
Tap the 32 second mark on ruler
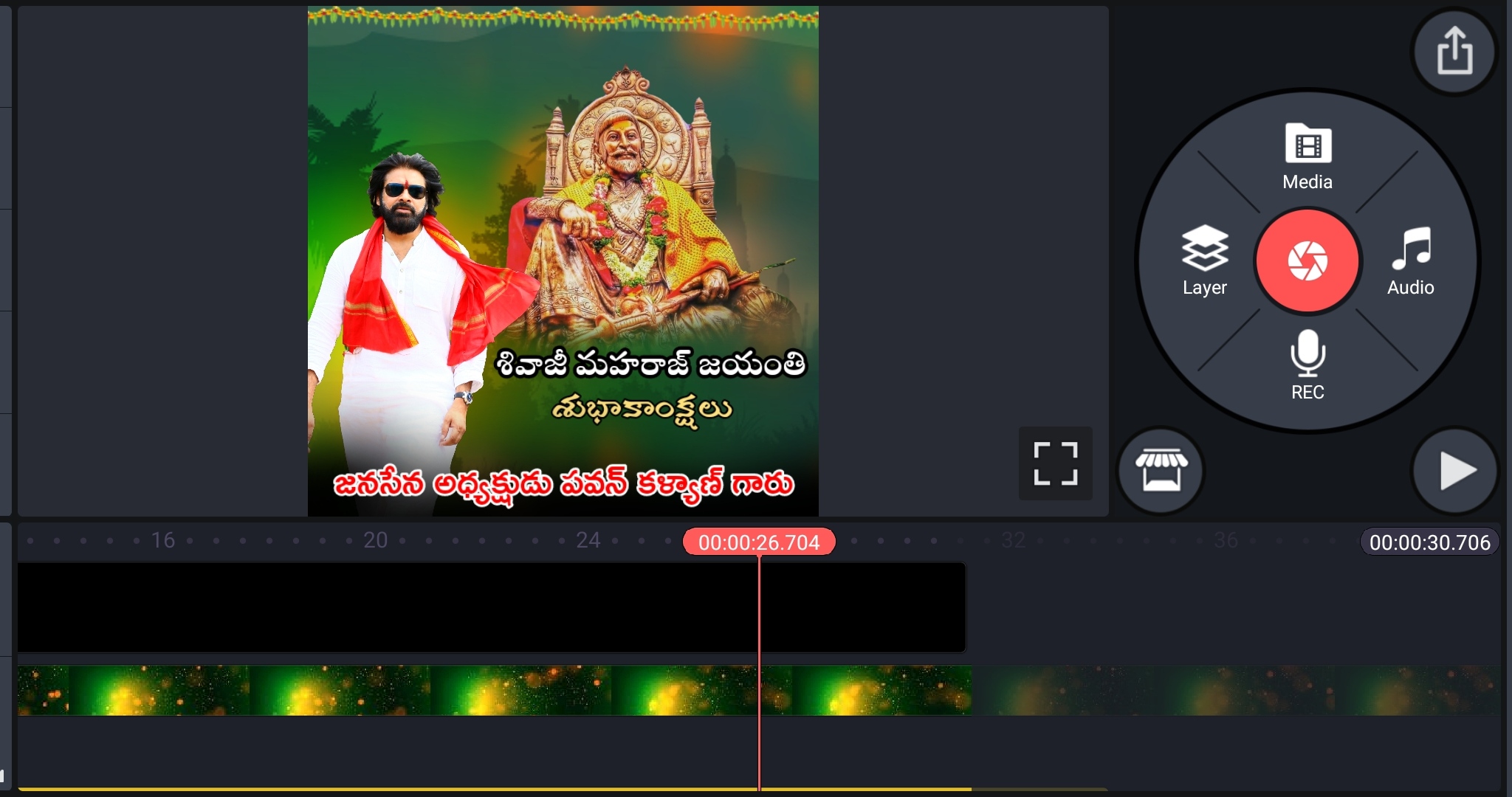tap(1013, 540)
